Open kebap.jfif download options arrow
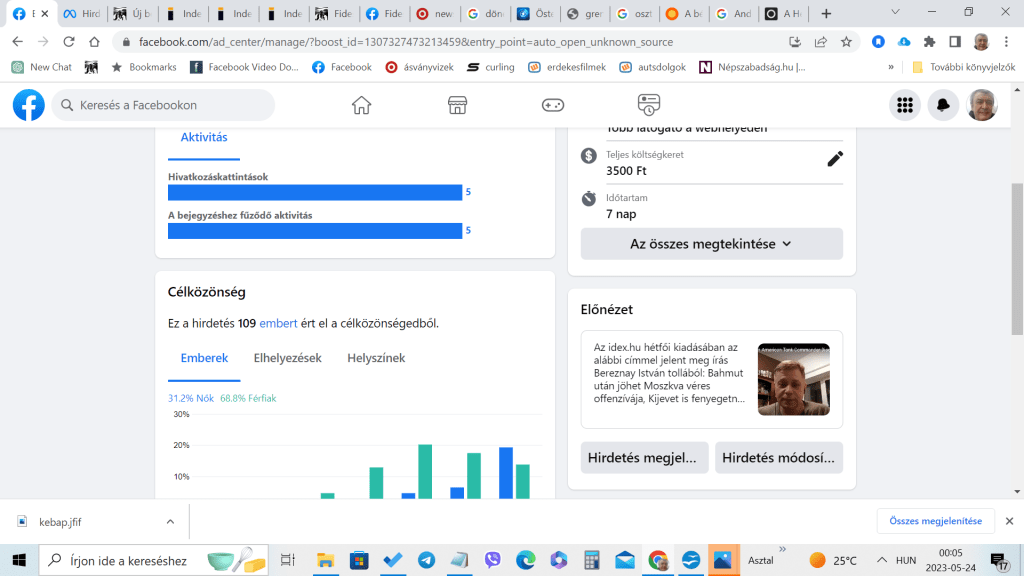Viewport: 1024px width, 576px height. 170,521
